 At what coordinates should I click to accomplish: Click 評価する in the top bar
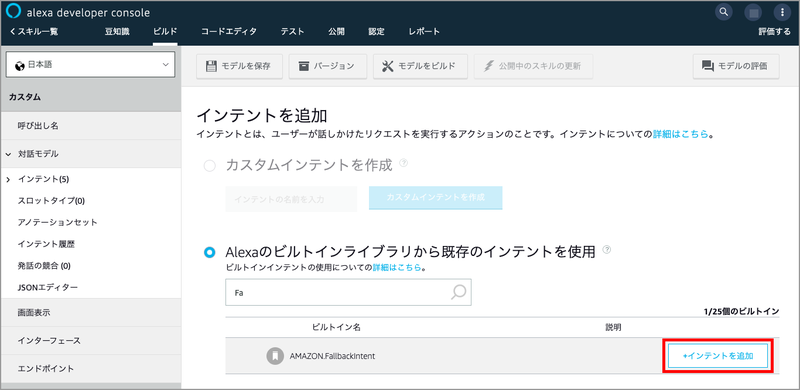(x=774, y=32)
